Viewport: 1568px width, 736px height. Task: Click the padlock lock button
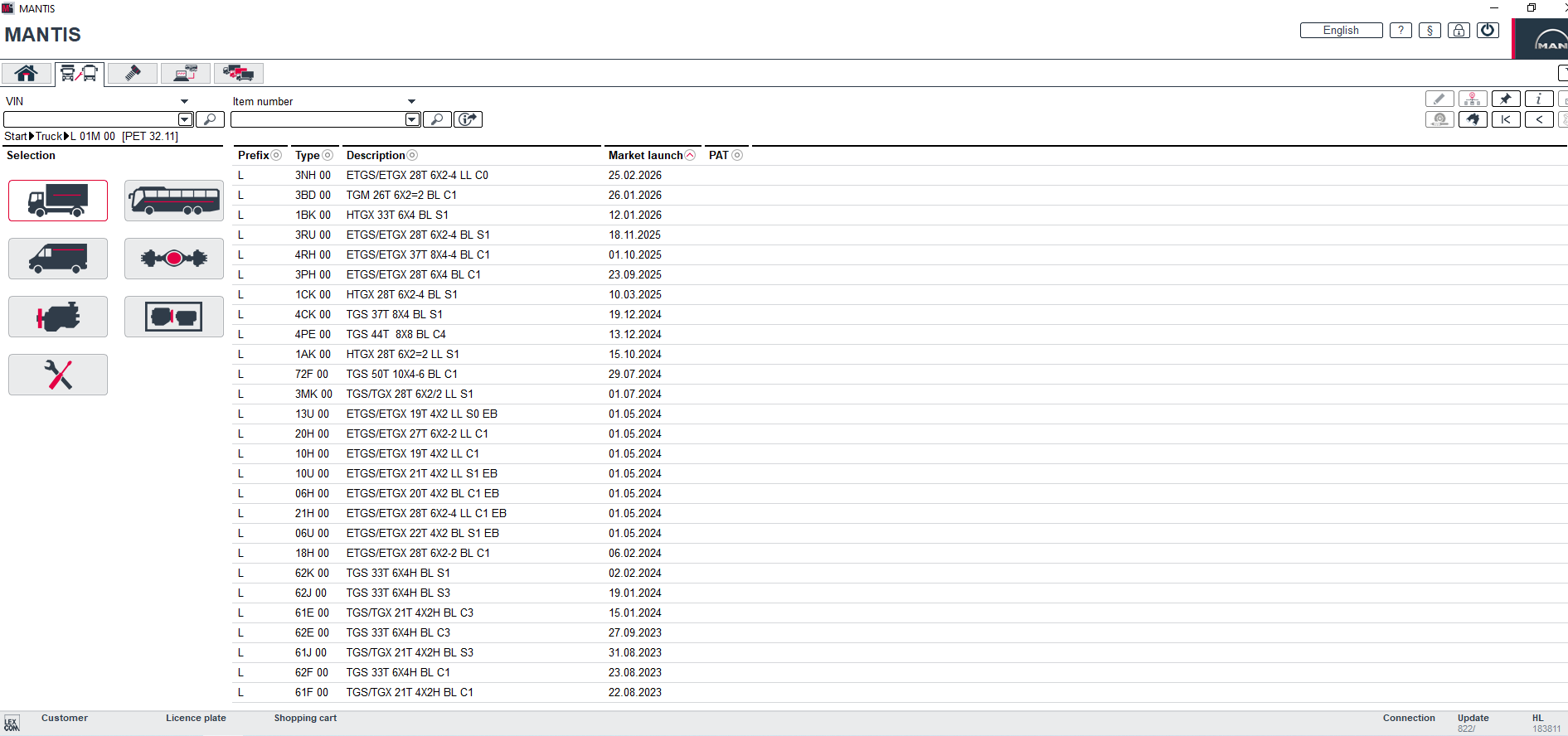tap(1459, 31)
